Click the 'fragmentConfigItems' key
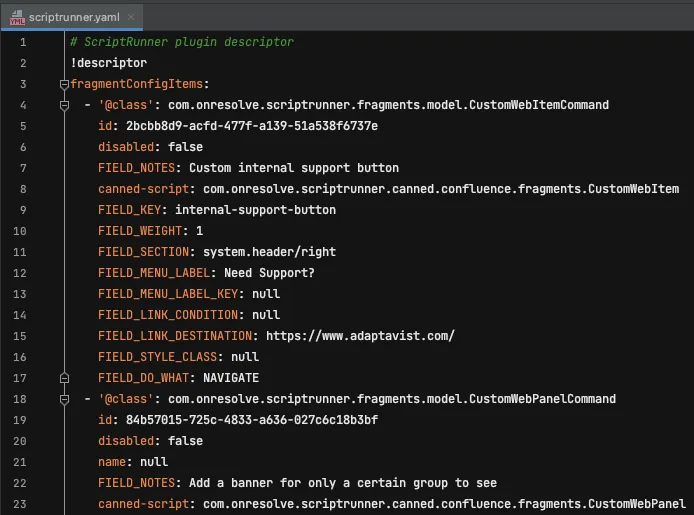 click(137, 84)
